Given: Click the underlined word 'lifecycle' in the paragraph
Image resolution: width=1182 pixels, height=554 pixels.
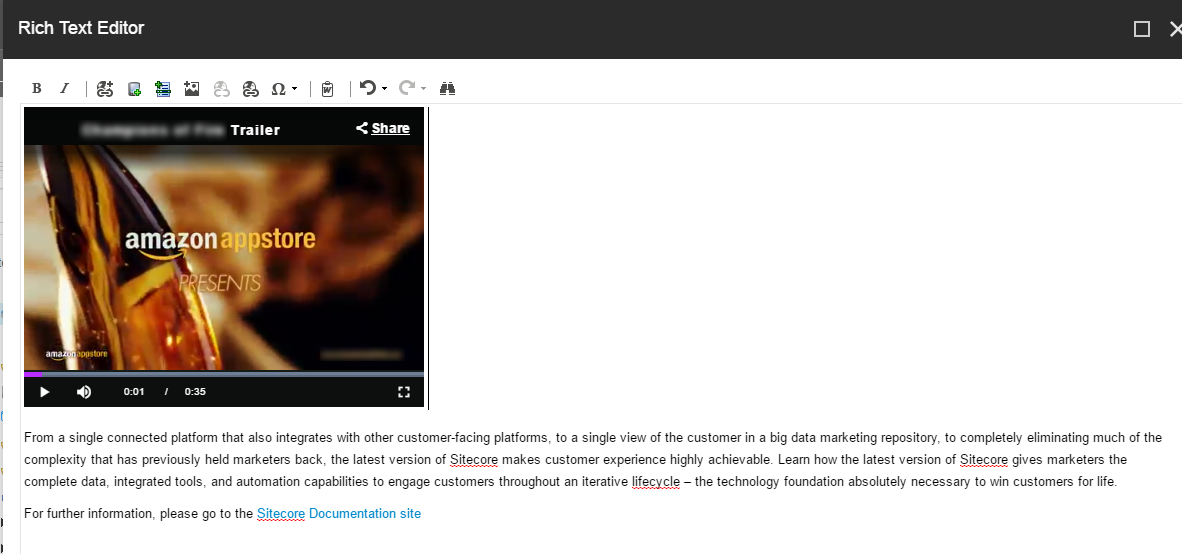Looking at the screenshot, I should pos(656,482).
